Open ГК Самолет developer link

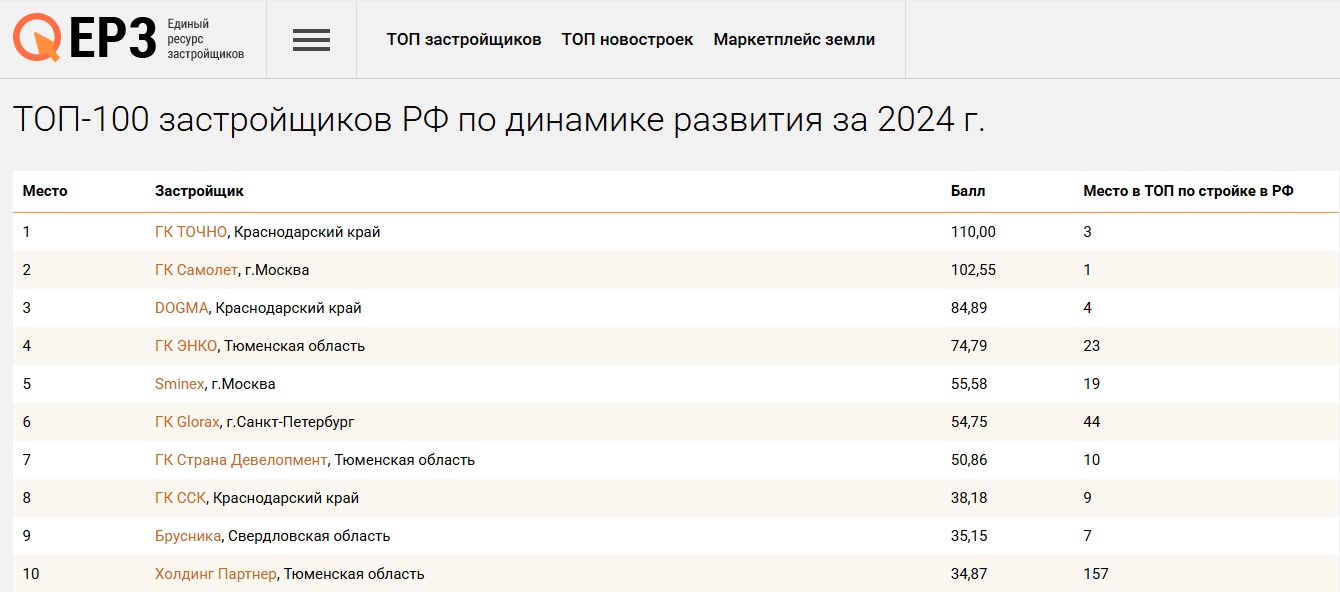(196, 270)
